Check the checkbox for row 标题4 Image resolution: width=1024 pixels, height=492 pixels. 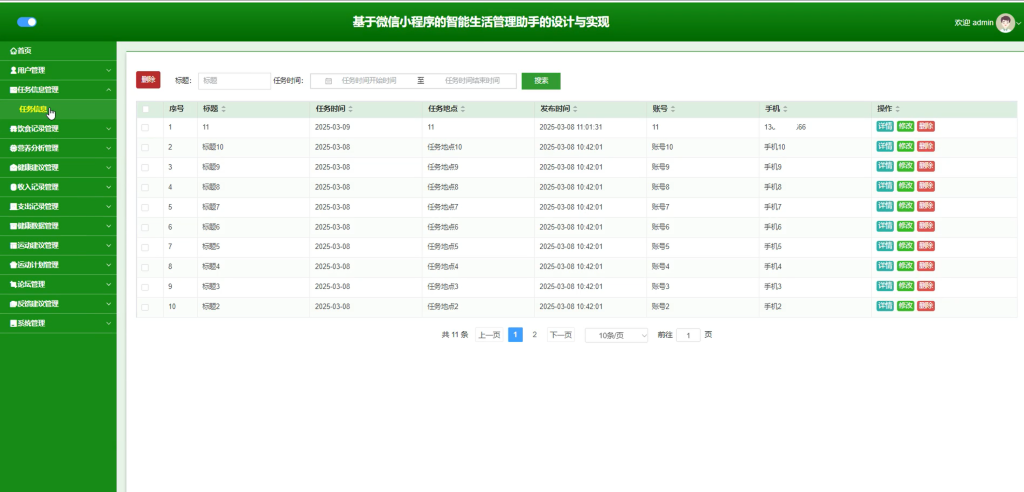(x=145, y=267)
